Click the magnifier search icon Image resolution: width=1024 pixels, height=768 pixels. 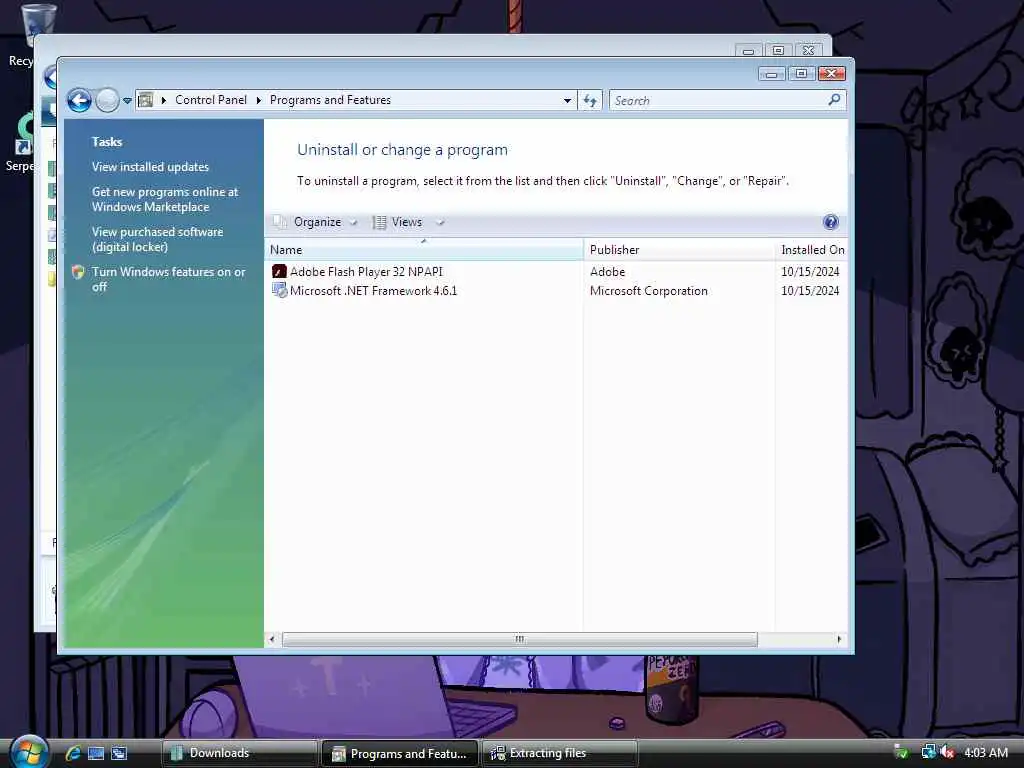(834, 100)
